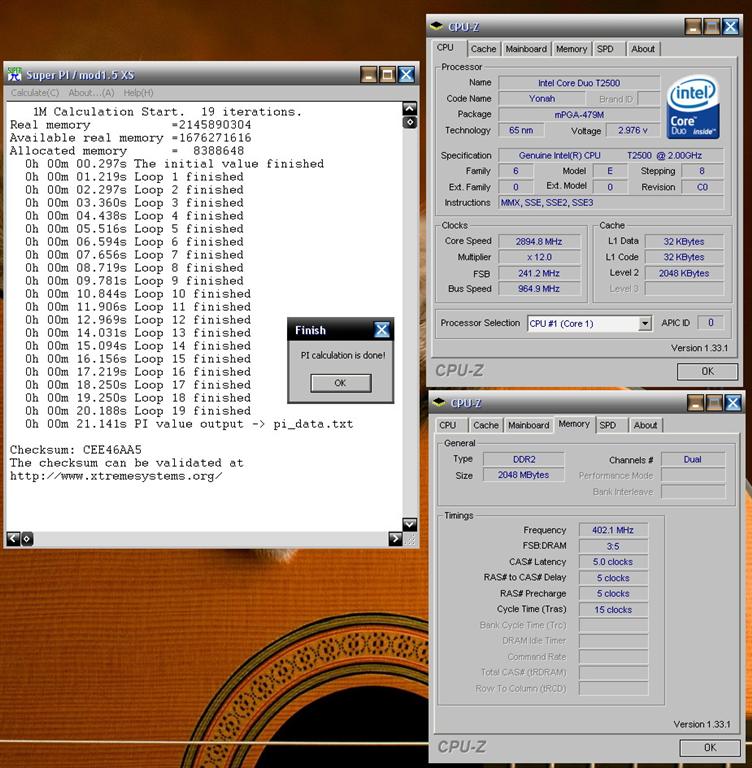Click Super PI vertical scrollbar up arrow

point(410,108)
